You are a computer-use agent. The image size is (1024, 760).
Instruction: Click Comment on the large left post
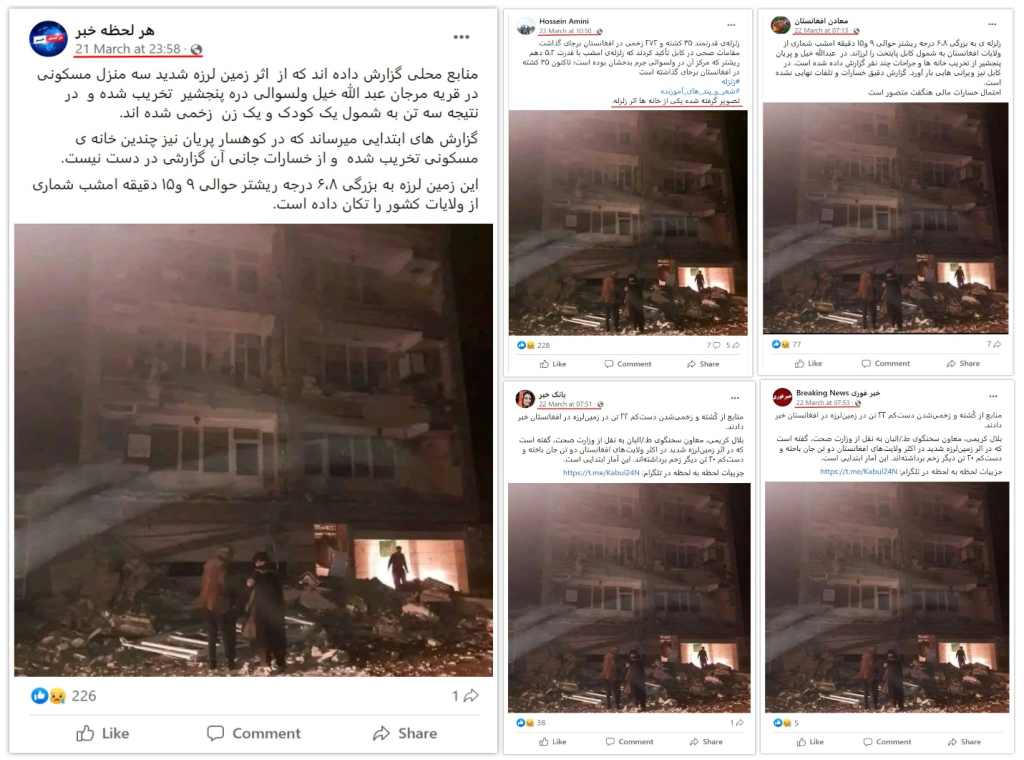[x=253, y=733]
